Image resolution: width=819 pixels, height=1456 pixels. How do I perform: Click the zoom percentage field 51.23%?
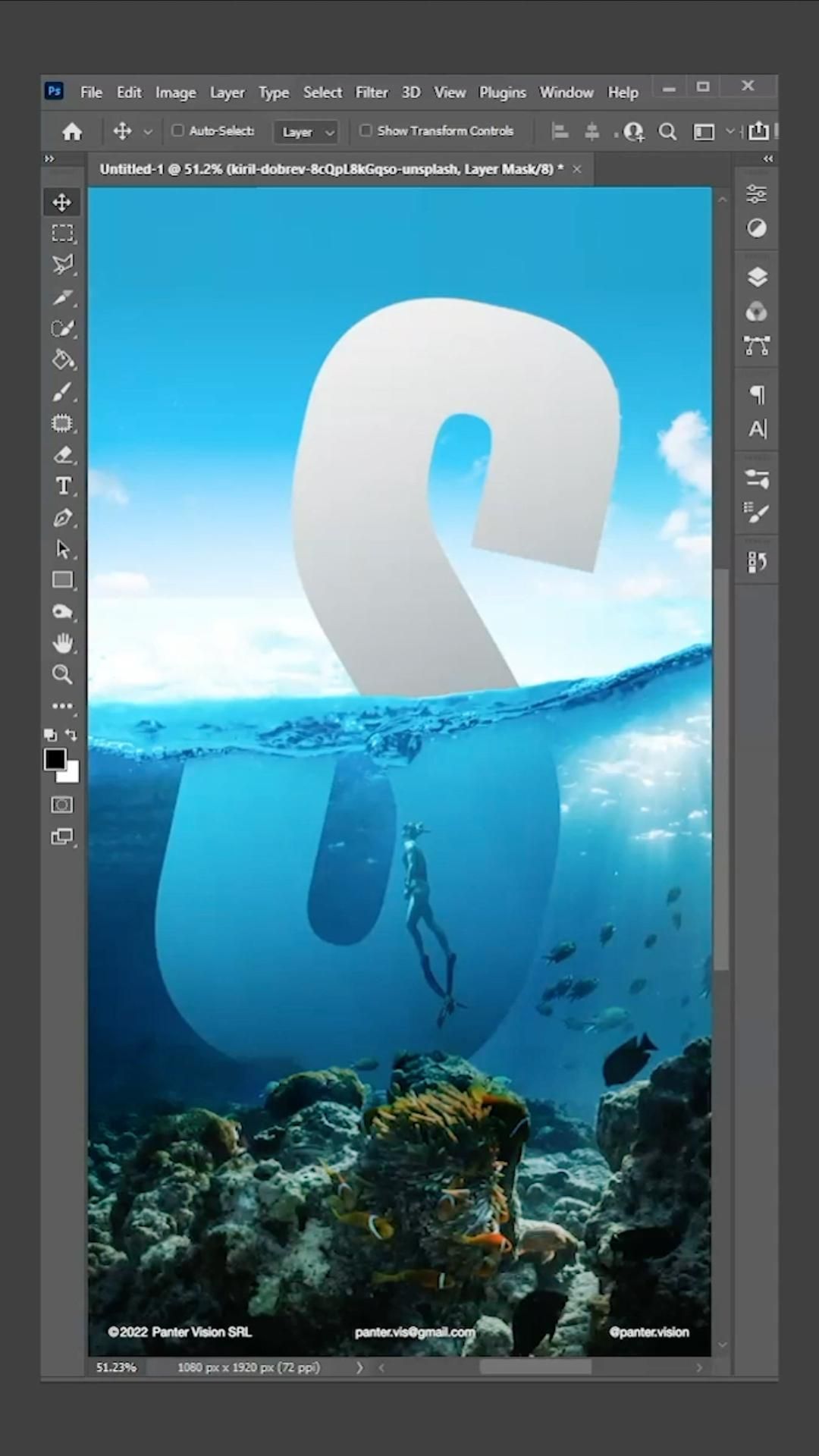[116, 1367]
